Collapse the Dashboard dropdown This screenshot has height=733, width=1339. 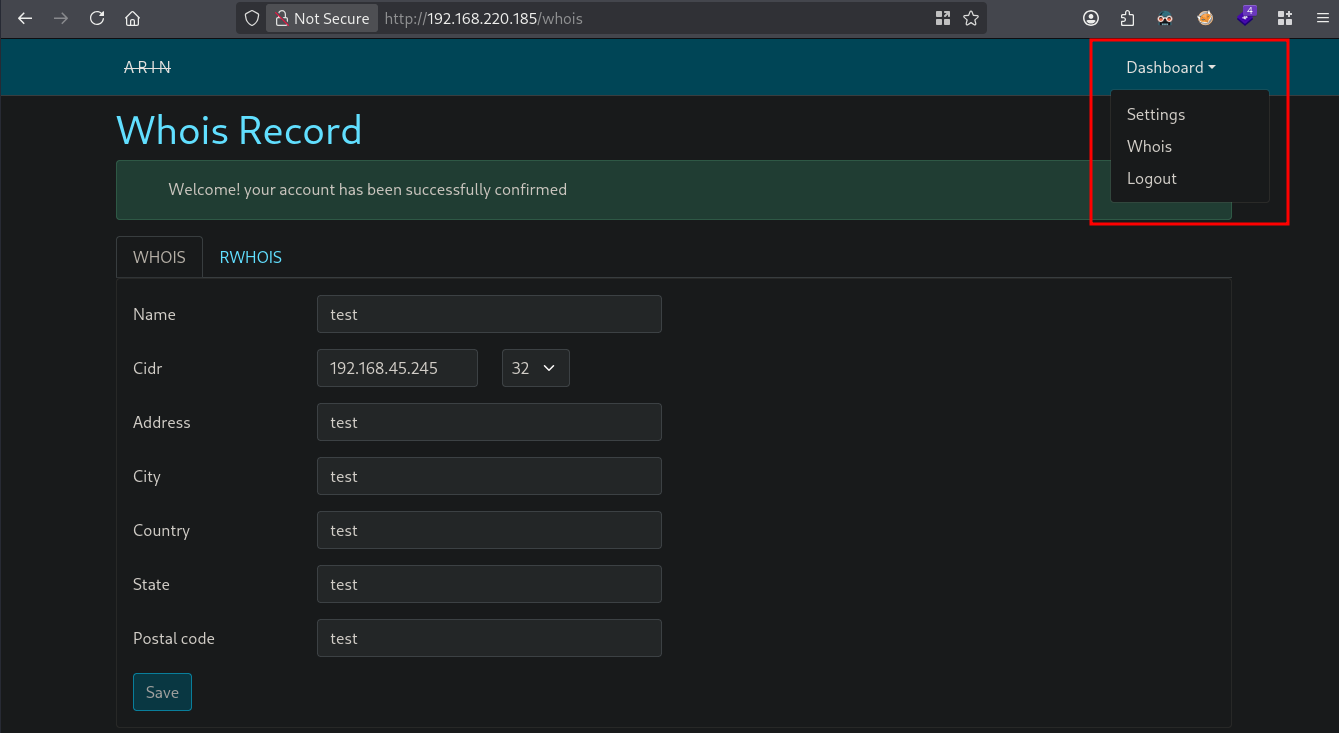(x=1171, y=67)
